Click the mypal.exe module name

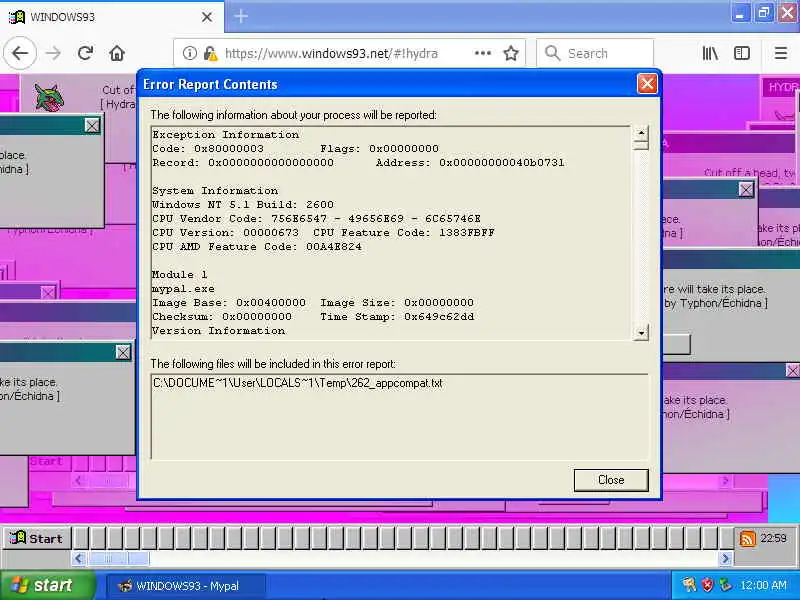[x=183, y=289]
